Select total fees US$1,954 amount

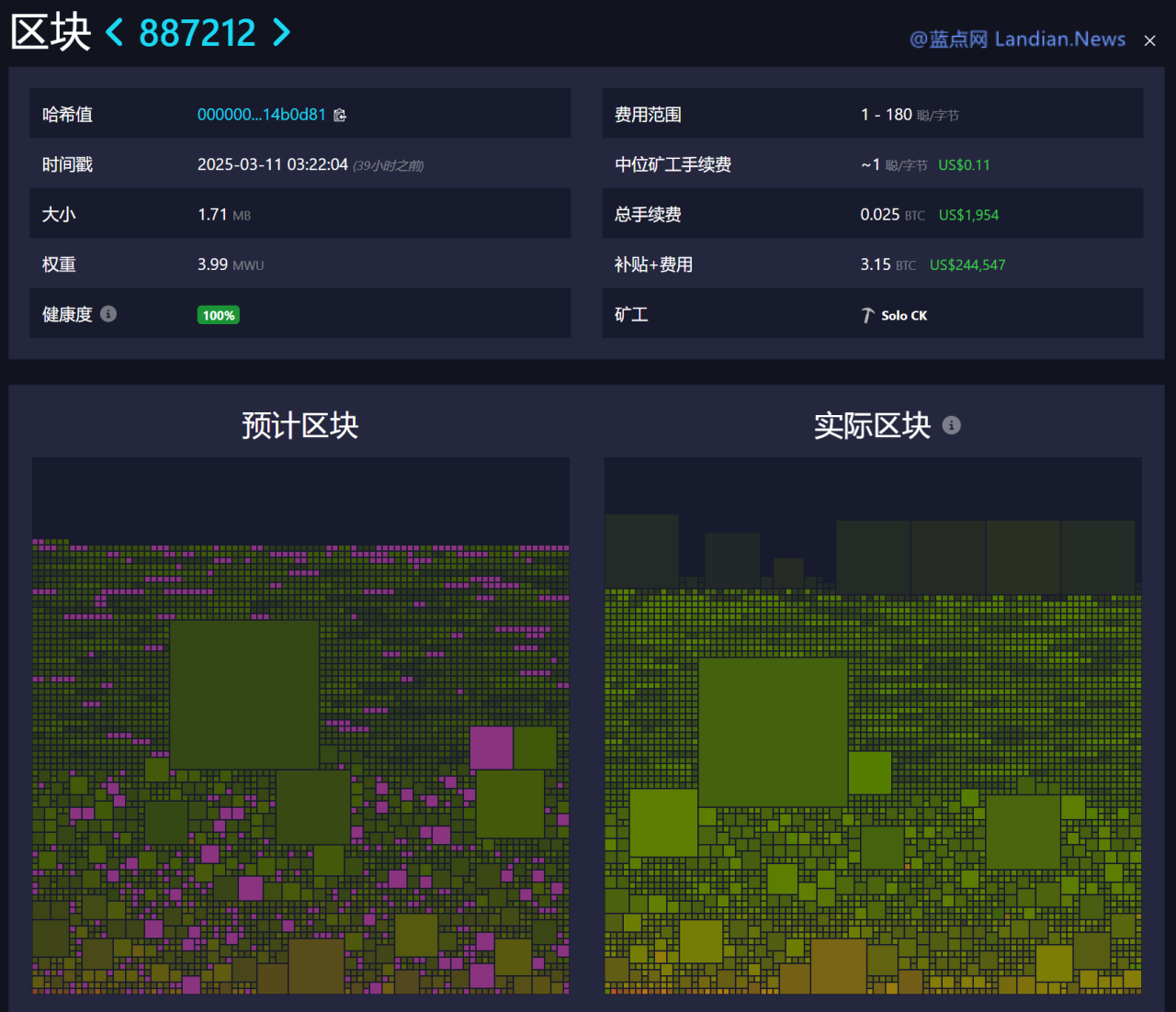(968, 215)
